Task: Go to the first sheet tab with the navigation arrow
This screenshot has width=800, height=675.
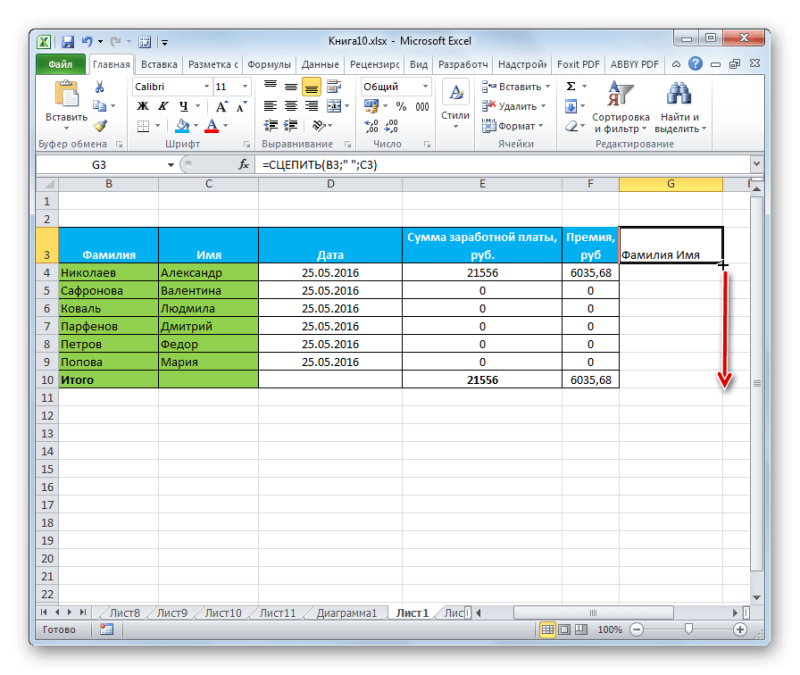Action: click(44, 612)
